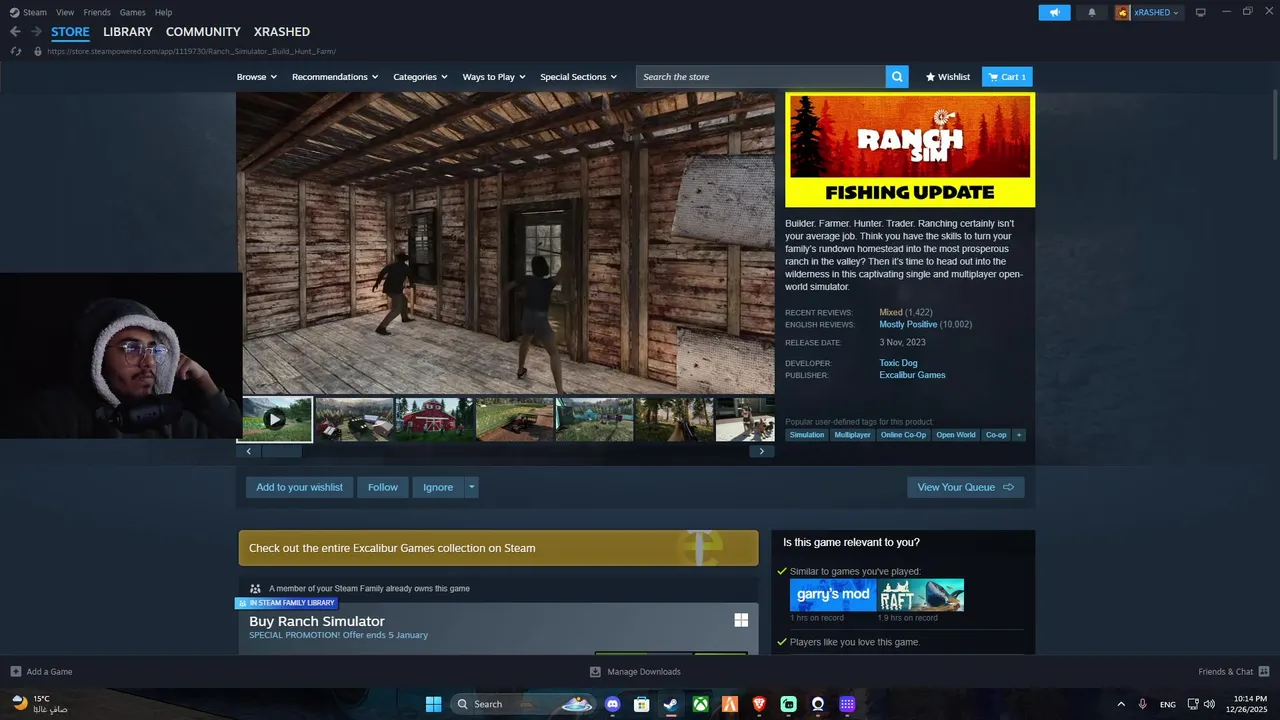
Task: Select the STORE tab
Action: pos(70,32)
